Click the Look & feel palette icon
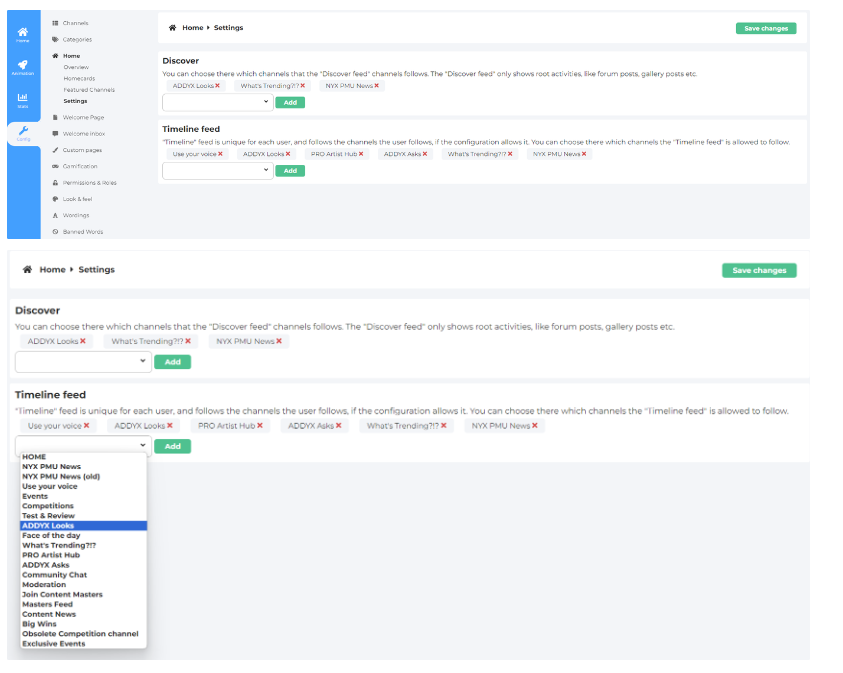843x673 pixels. (x=55, y=199)
